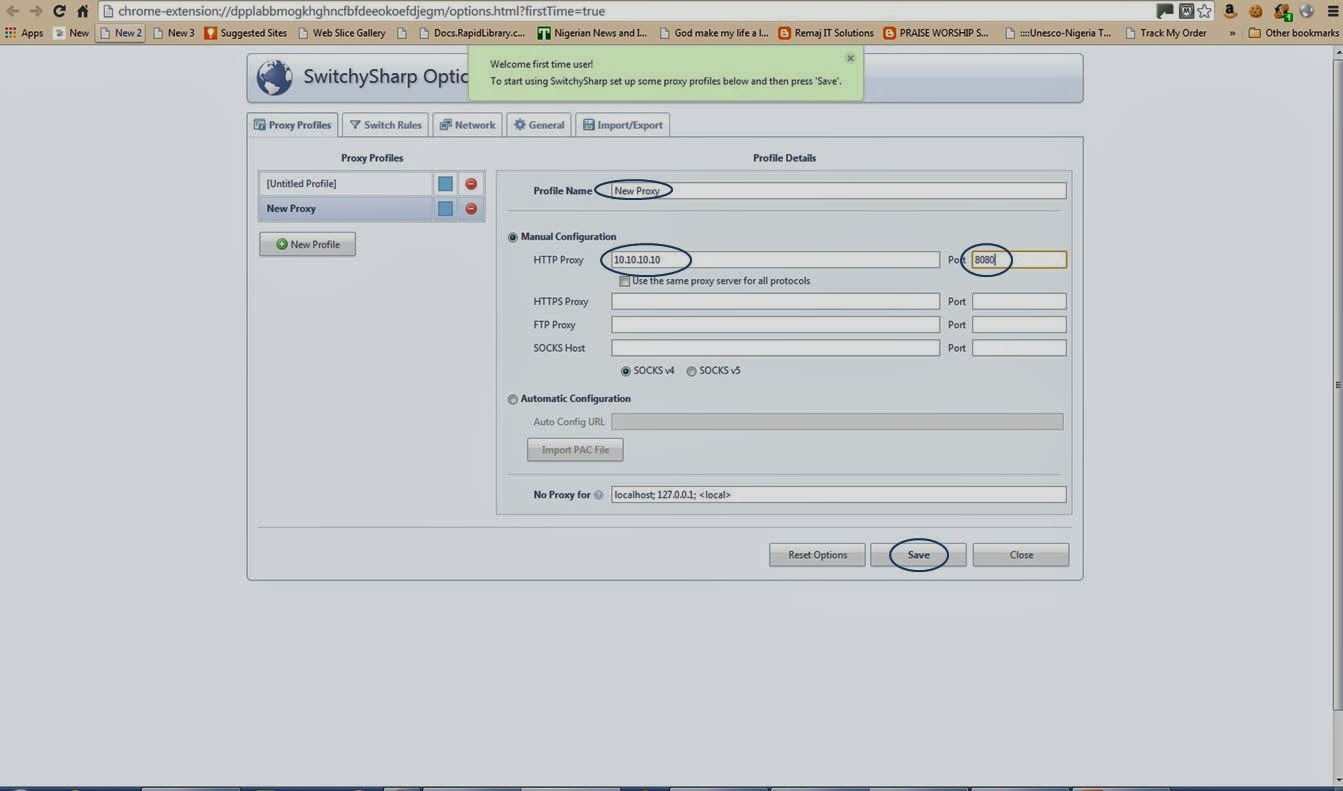This screenshot has width=1343, height=791.
Task: Open the Import/Export tab
Action: coord(623,125)
